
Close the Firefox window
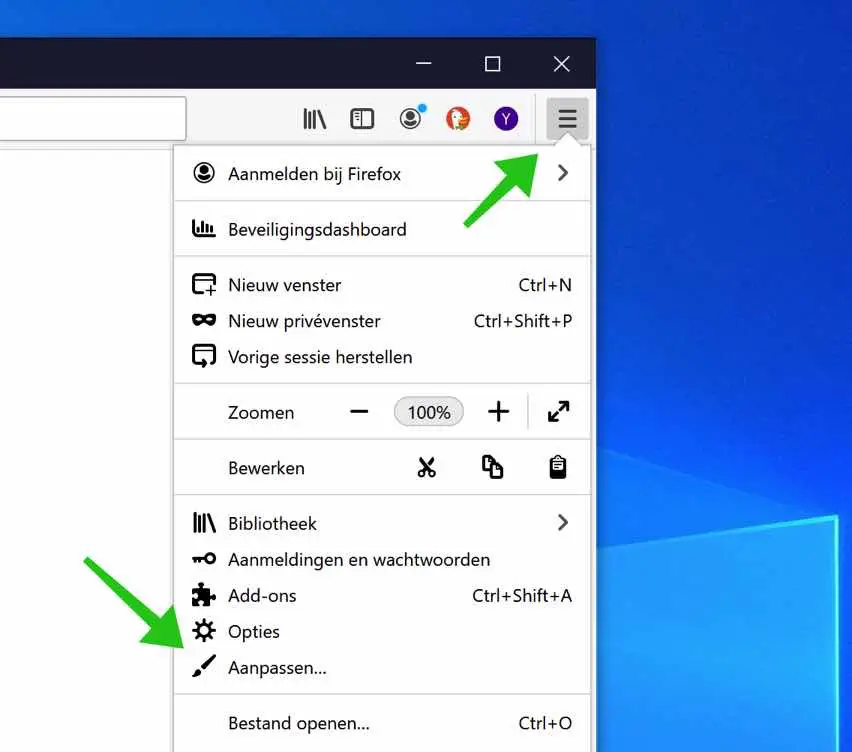click(x=561, y=64)
